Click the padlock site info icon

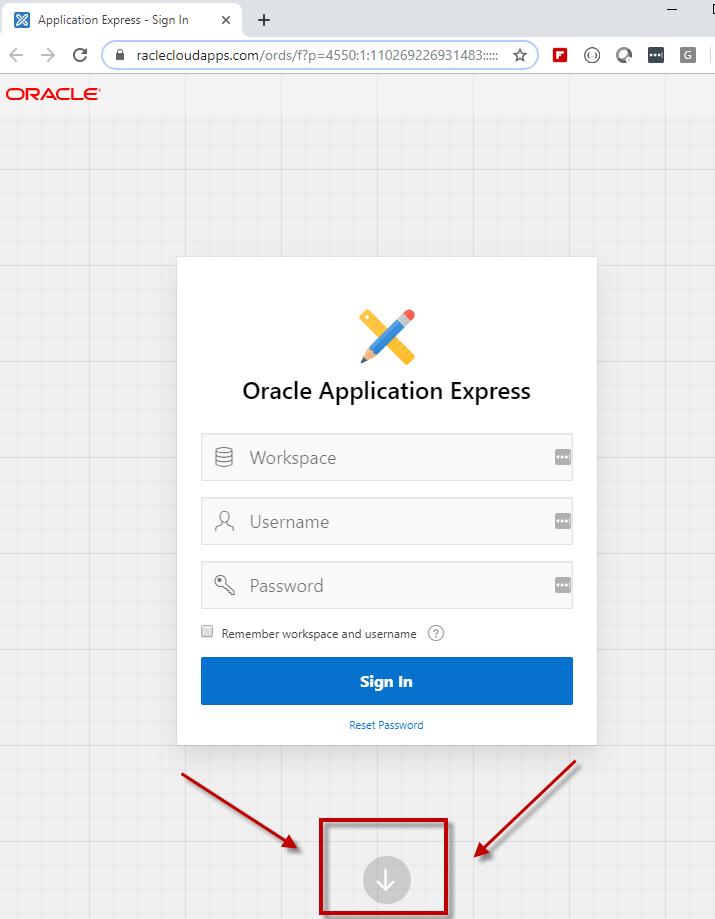[120, 55]
